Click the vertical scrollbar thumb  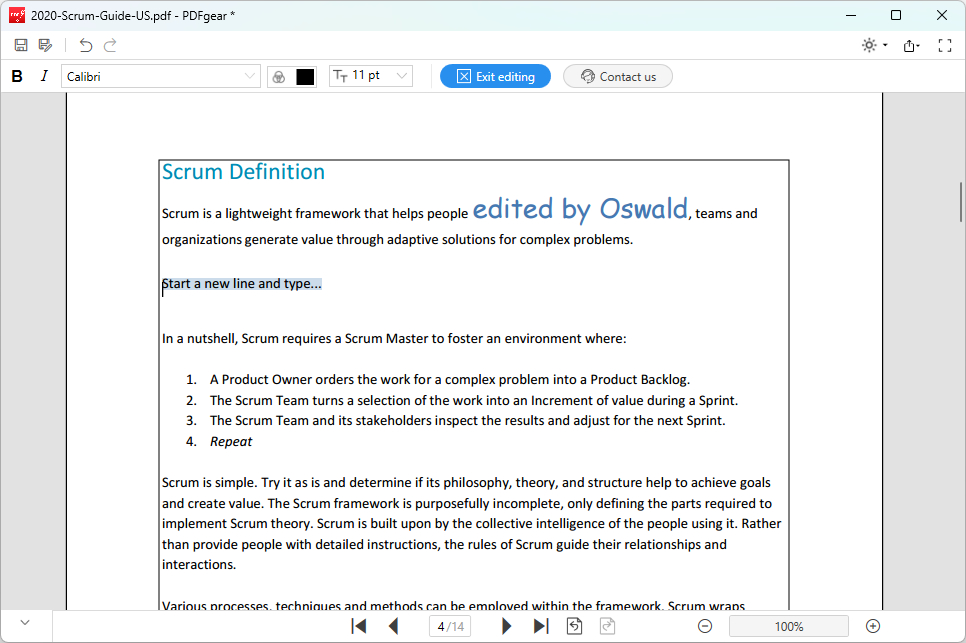tap(960, 202)
